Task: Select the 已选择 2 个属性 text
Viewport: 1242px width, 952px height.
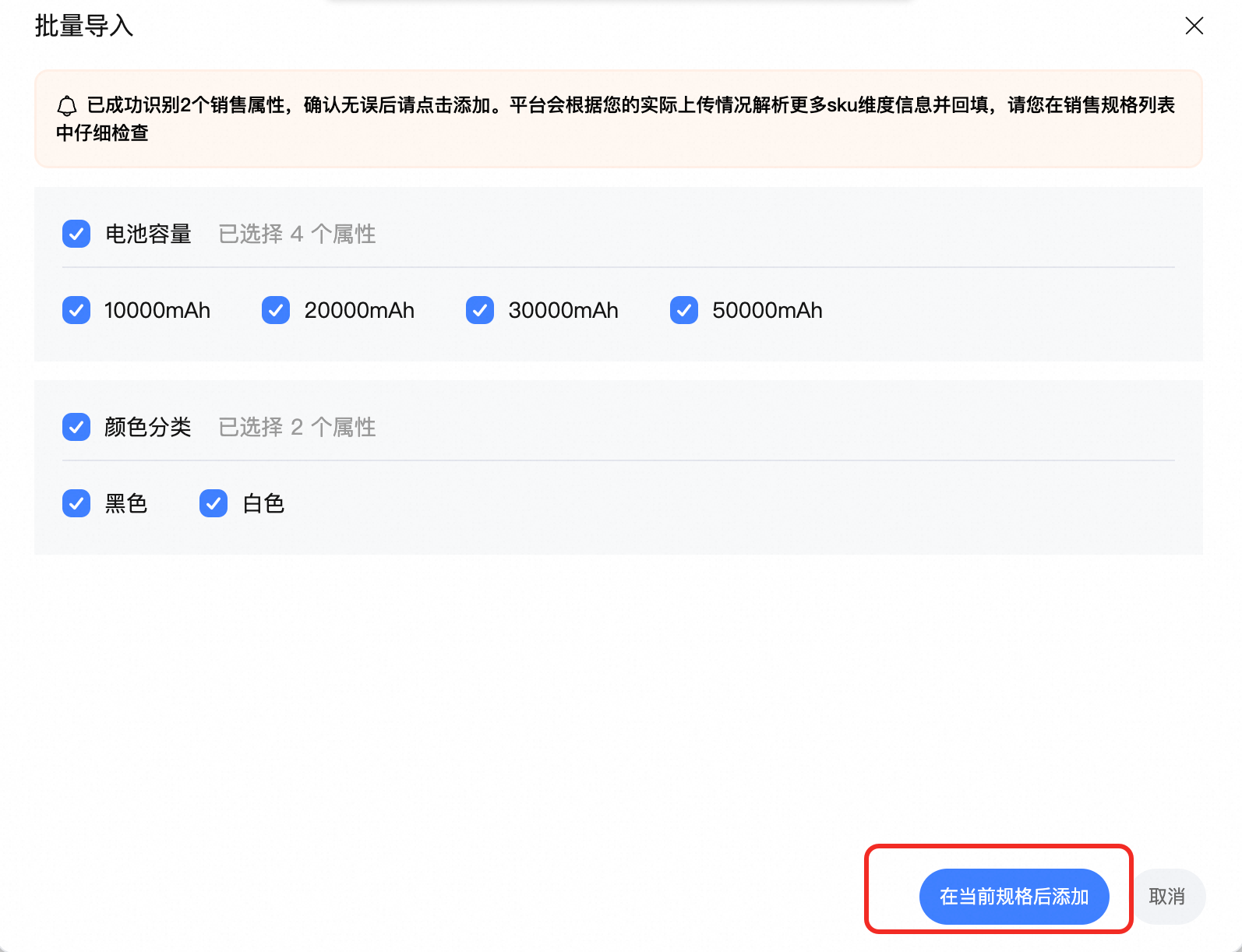Action: click(x=297, y=427)
